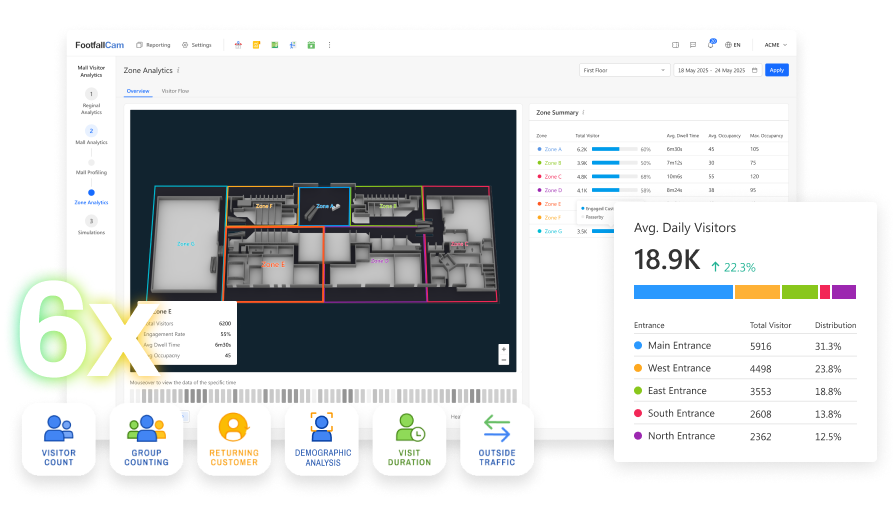
Task: Open the Zone G link in summary
Action: click(553, 231)
